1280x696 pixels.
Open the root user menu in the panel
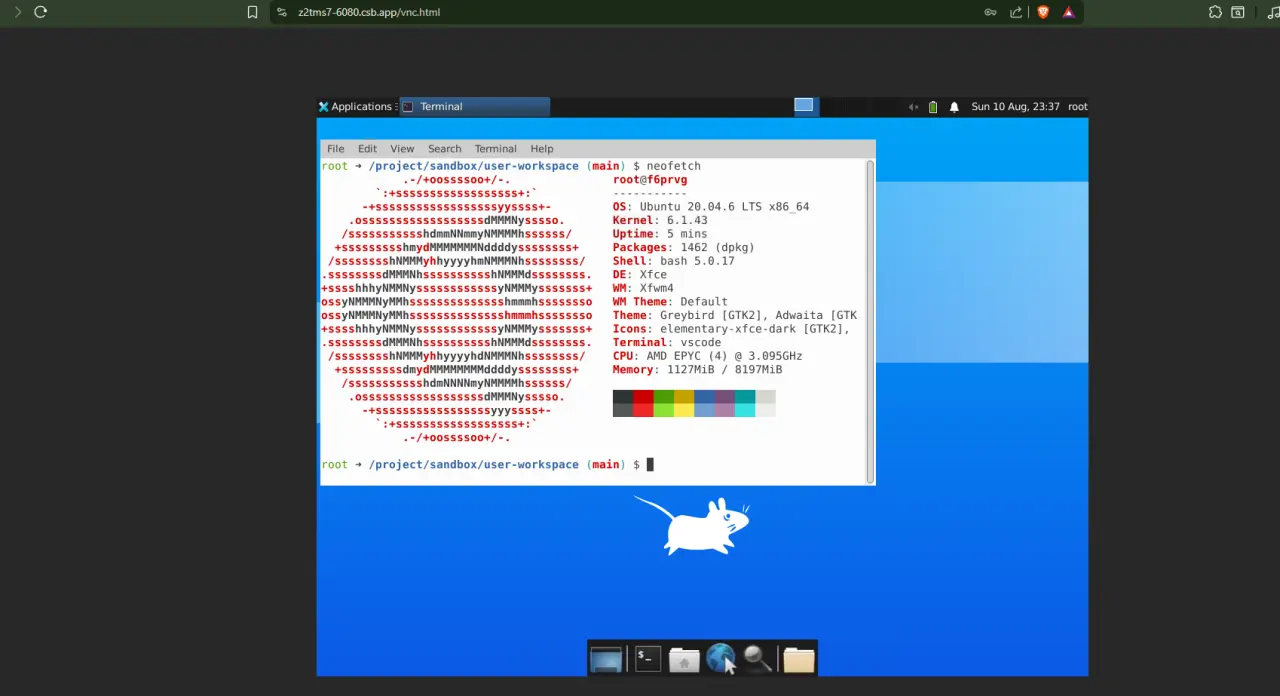pyautogui.click(x=1077, y=106)
